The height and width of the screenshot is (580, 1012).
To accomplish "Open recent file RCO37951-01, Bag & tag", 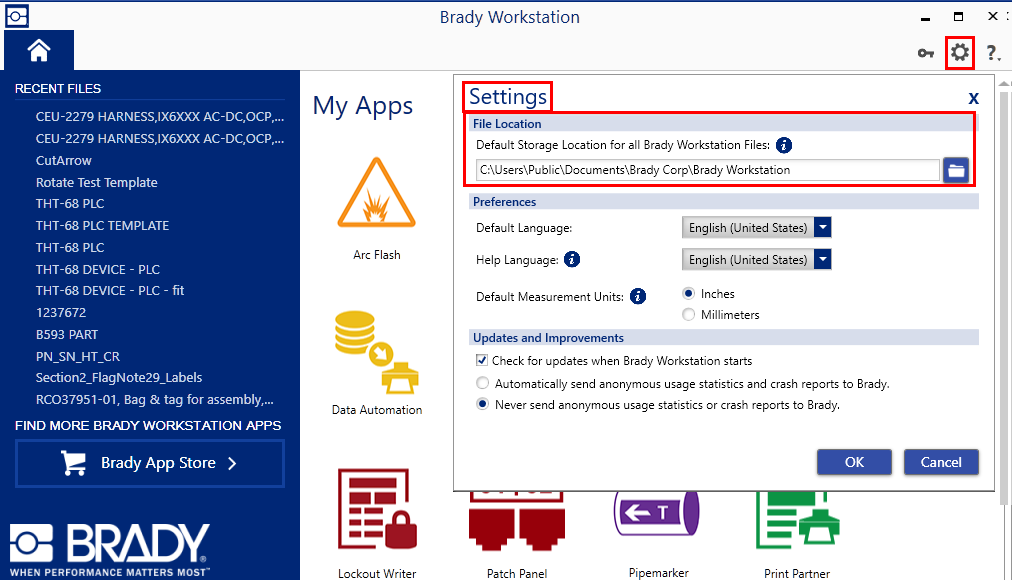I will [155, 400].
